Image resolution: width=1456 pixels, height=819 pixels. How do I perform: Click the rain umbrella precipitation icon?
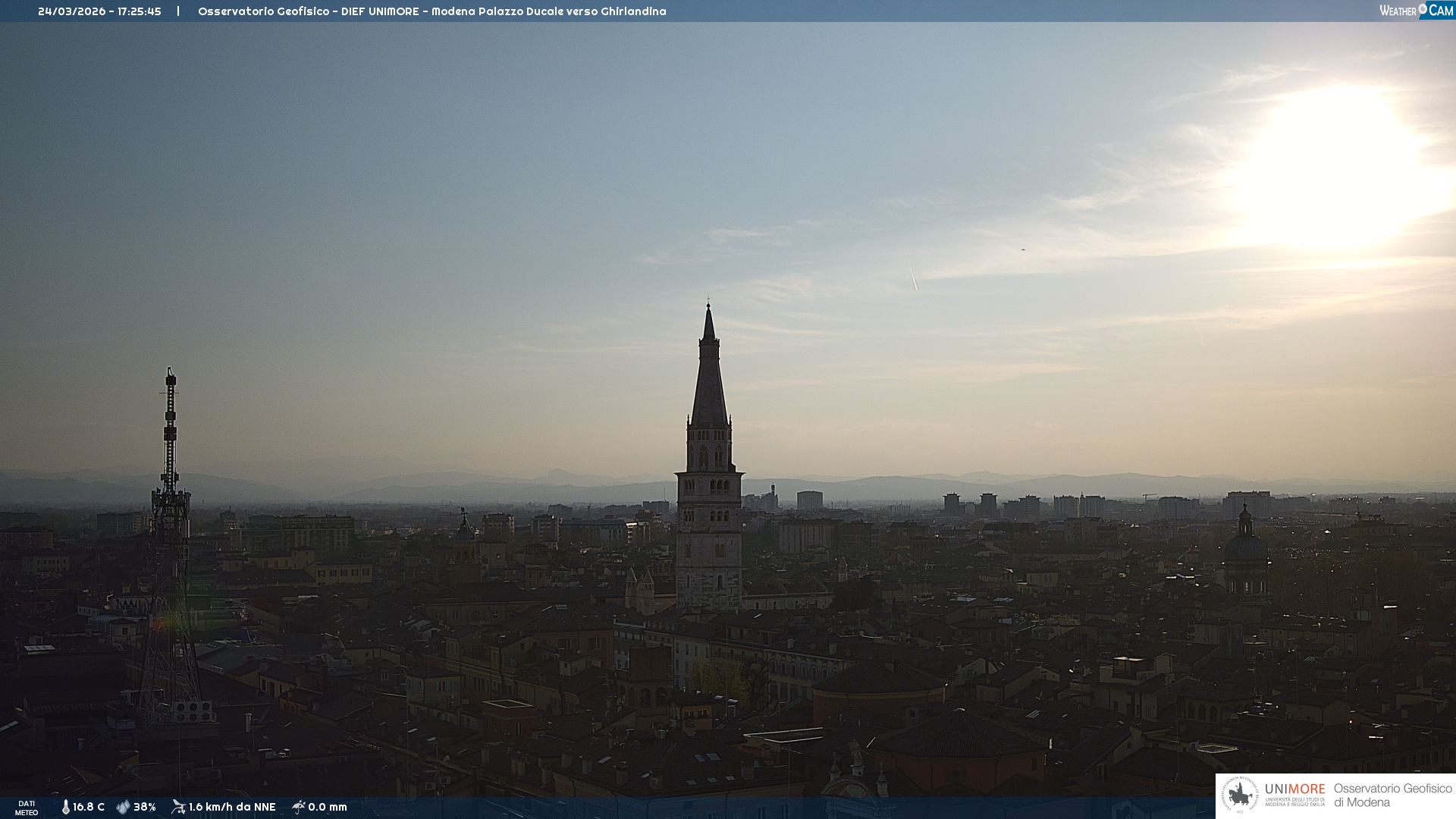tap(299, 807)
